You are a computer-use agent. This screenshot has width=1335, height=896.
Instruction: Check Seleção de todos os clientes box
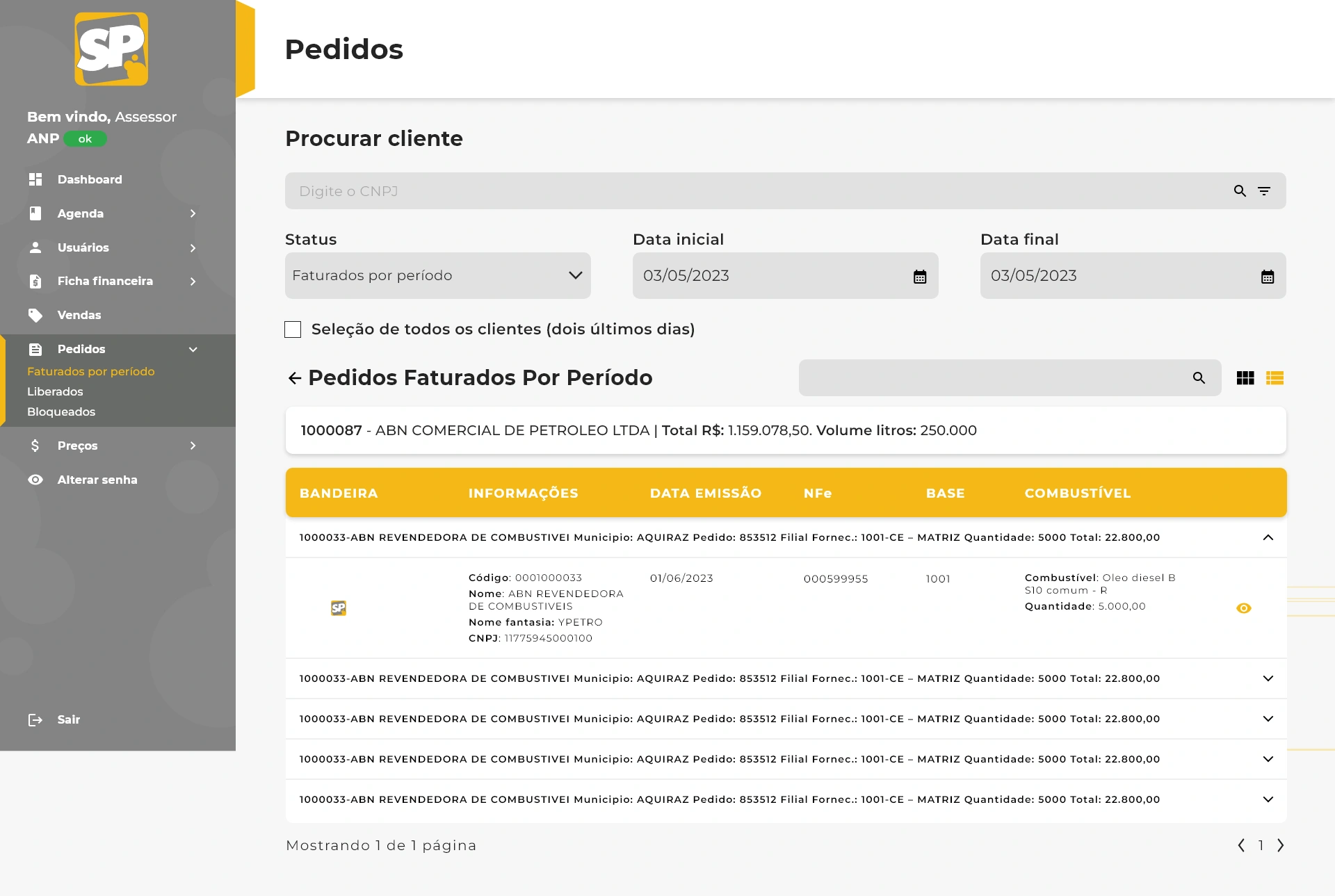pos(293,329)
